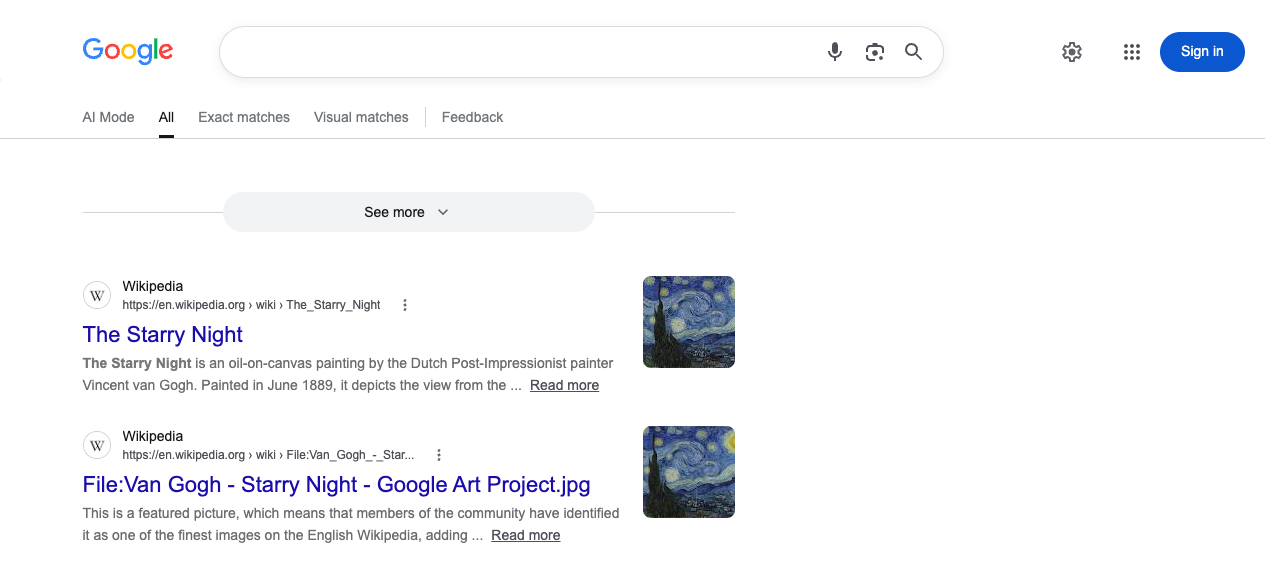This screenshot has height=573, width=1280.
Task: Open the Exact matches tab
Action: pos(244,117)
